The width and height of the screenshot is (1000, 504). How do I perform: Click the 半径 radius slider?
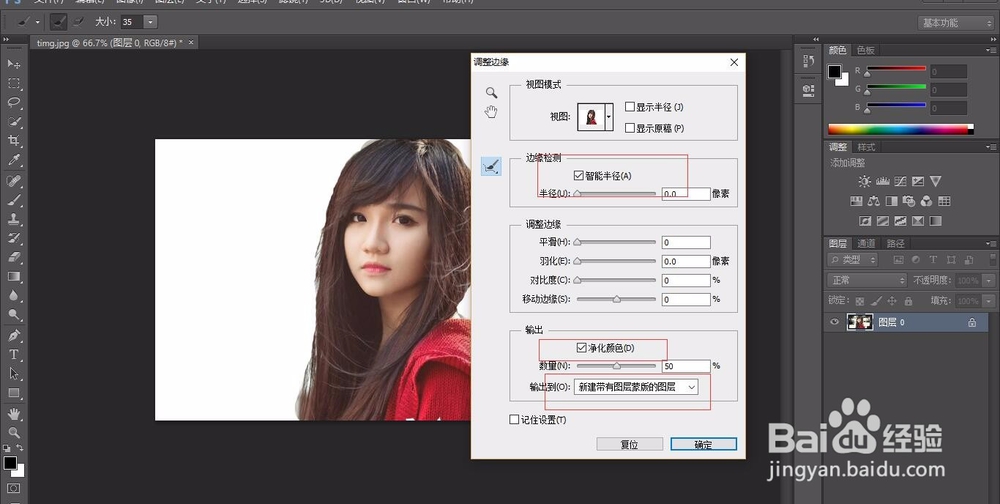(x=616, y=193)
